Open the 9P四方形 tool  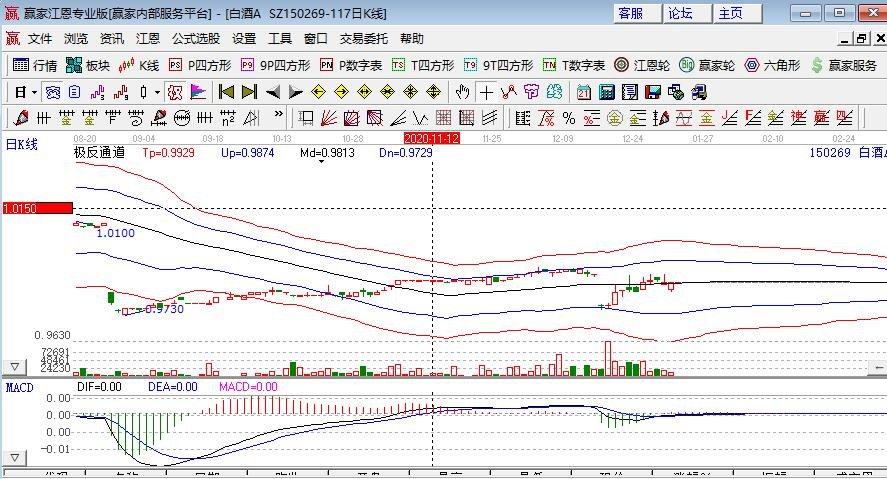click(275, 66)
